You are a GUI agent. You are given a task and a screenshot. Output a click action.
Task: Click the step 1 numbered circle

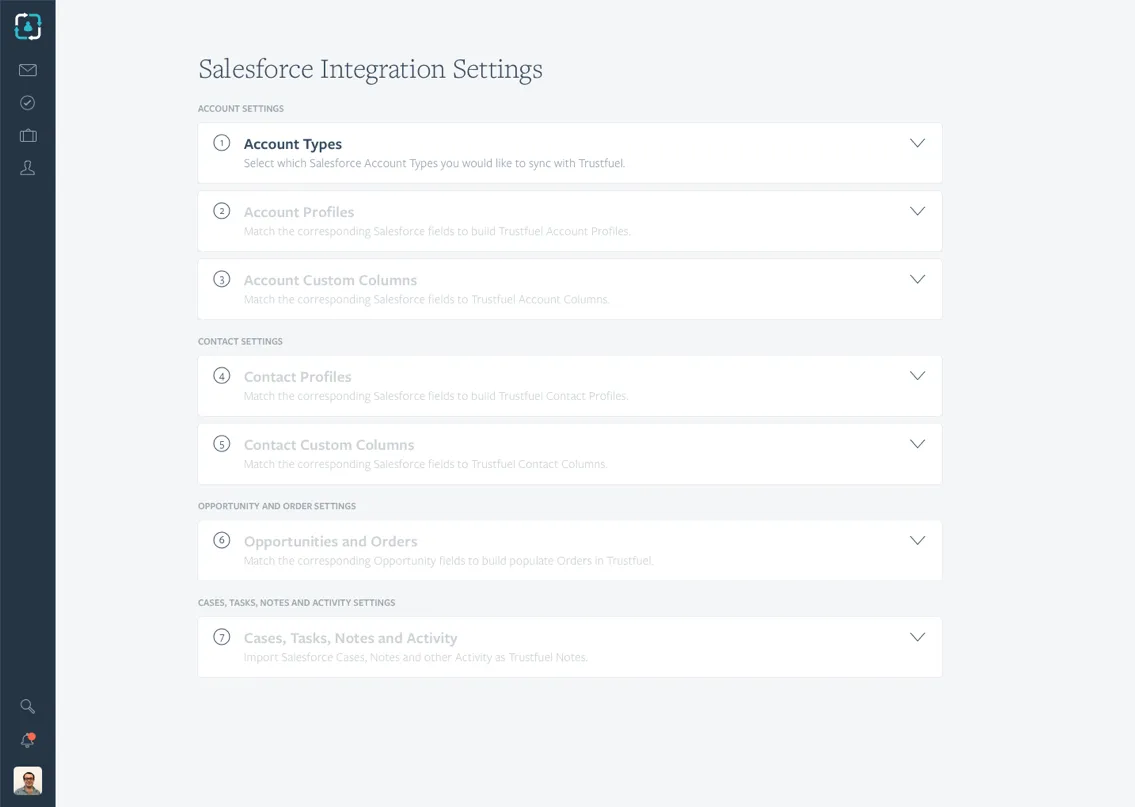(221, 142)
